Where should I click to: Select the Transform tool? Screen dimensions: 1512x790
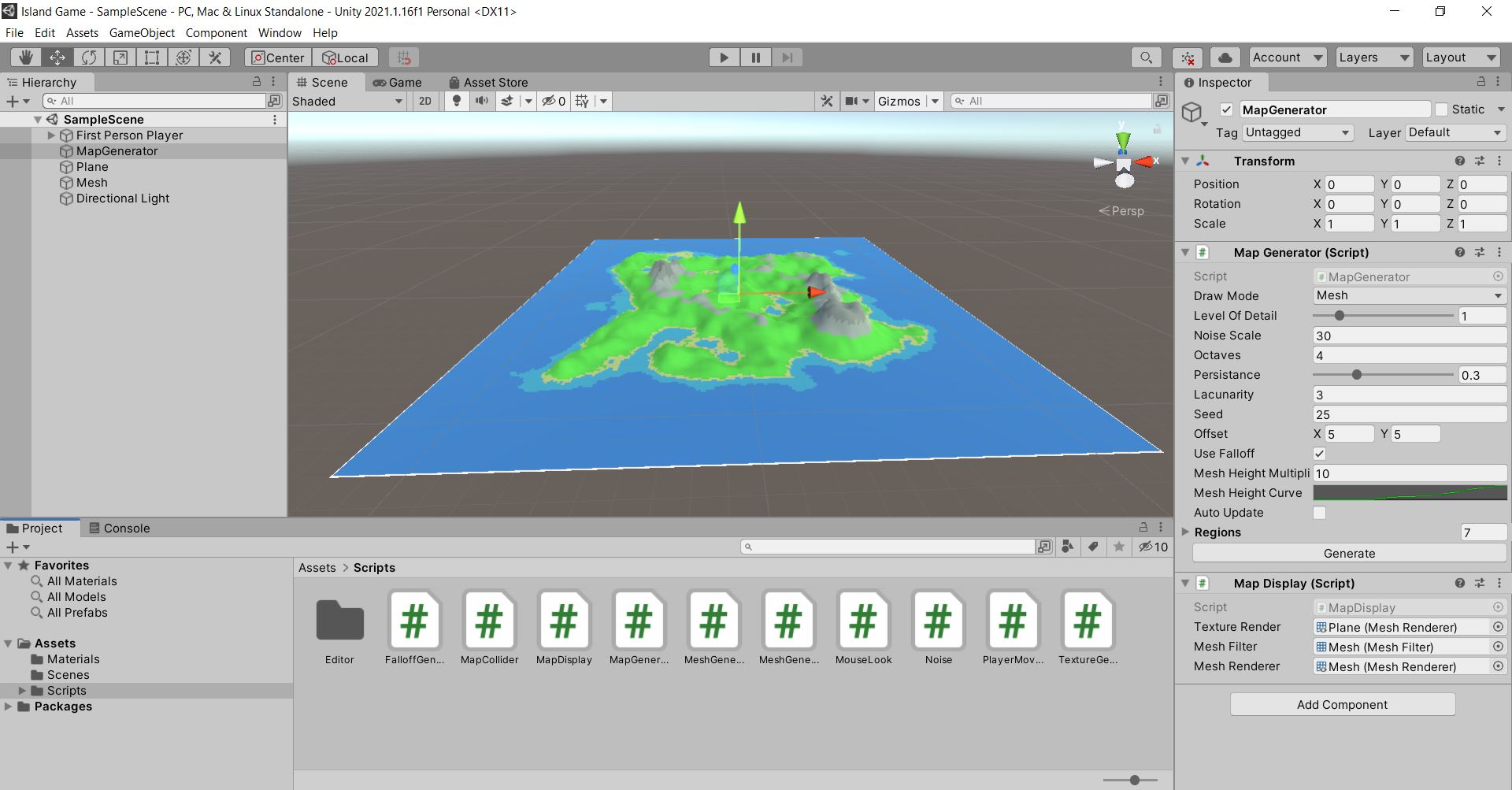183,57
